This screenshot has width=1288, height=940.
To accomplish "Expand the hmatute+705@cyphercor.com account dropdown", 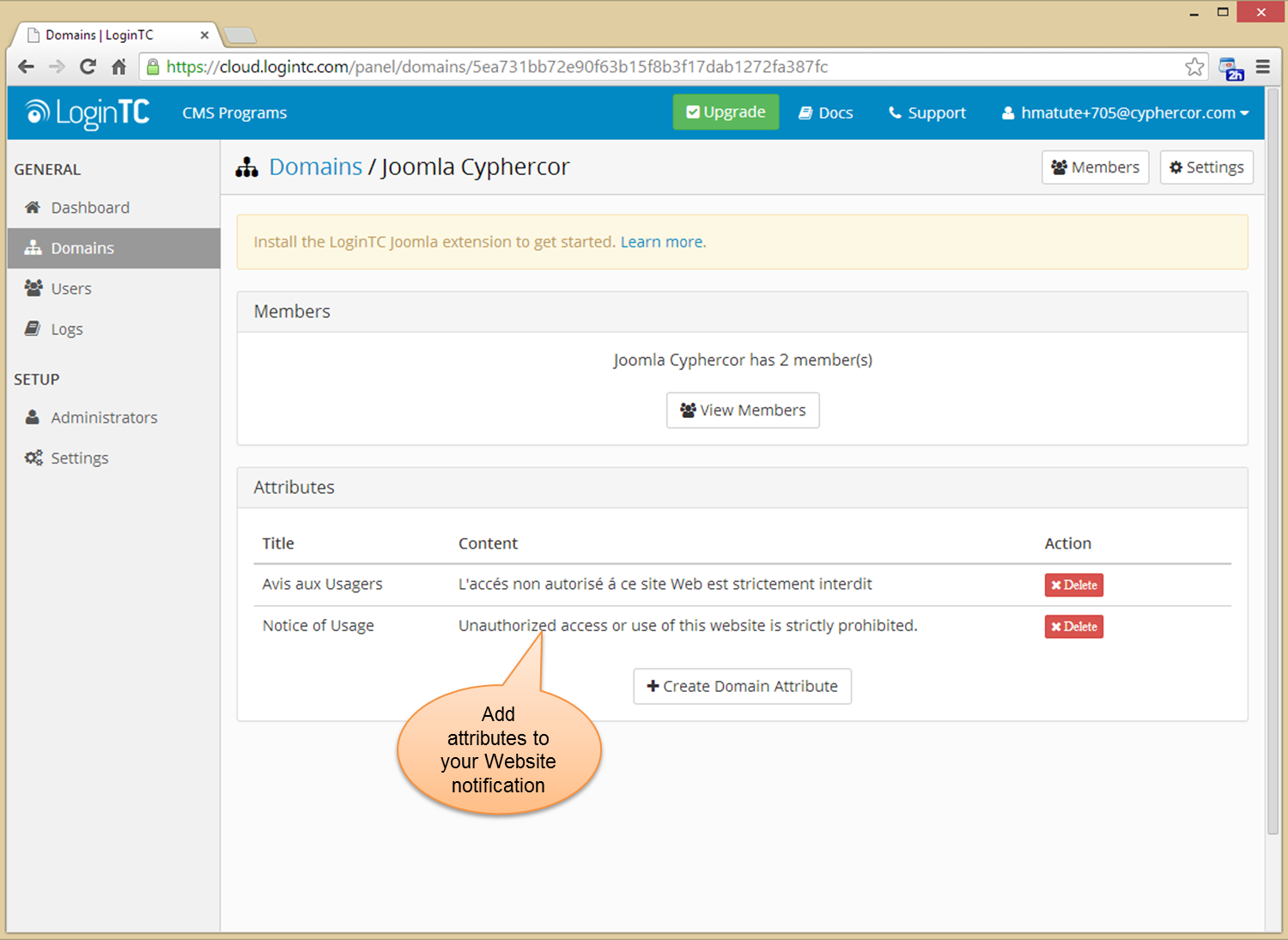I will 1125,113.
